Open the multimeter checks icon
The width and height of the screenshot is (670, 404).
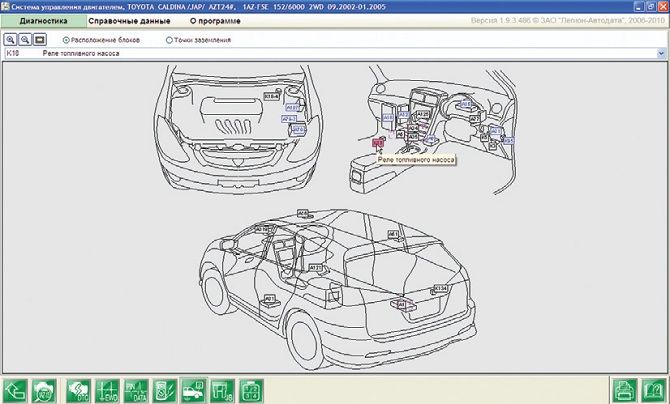(165, 391)
